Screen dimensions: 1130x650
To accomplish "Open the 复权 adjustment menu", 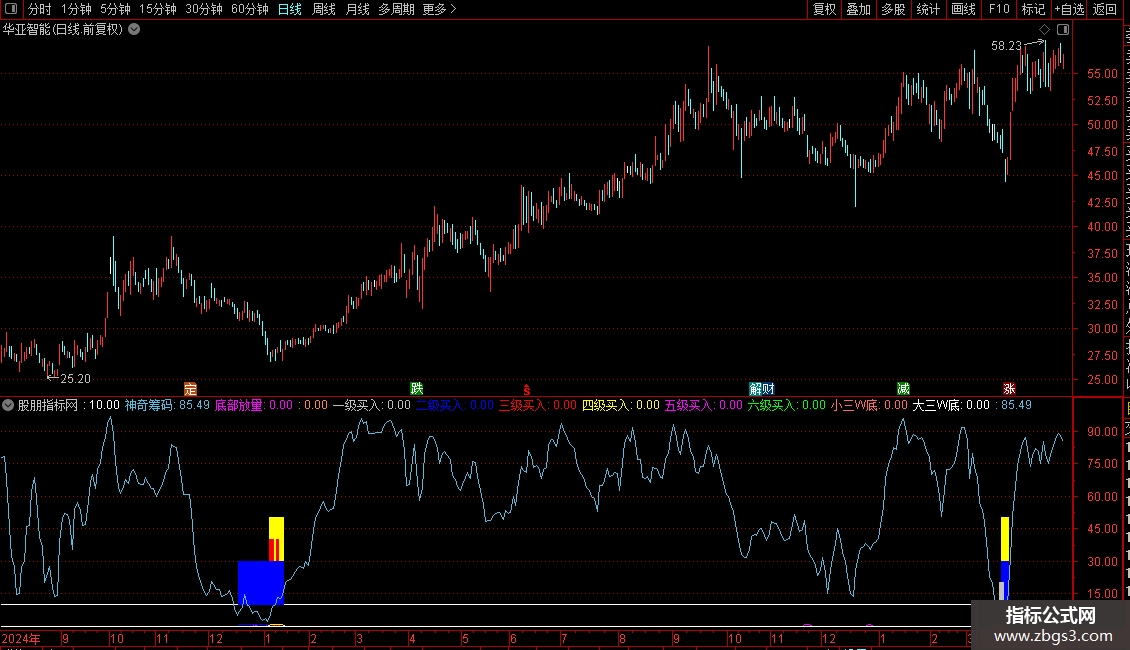I will pos(824,9).
